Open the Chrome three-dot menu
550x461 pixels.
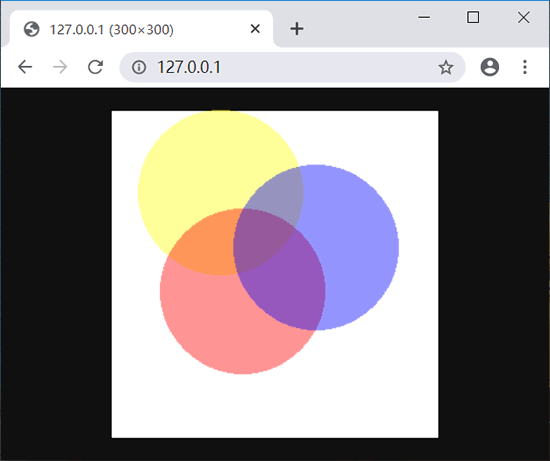pos(525,67)
